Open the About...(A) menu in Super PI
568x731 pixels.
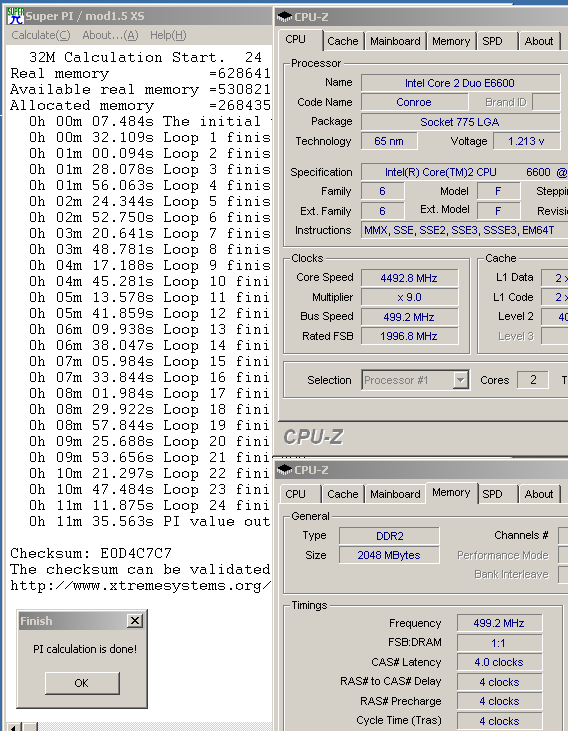(111, 35)
